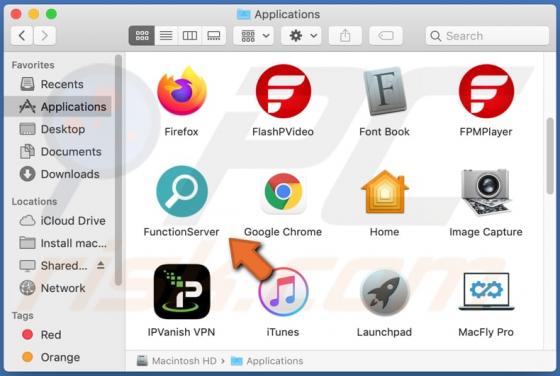Select the IPVanish VPN app icon
The width and height of the screenshot is (560, 376).
tap(182, 291)
